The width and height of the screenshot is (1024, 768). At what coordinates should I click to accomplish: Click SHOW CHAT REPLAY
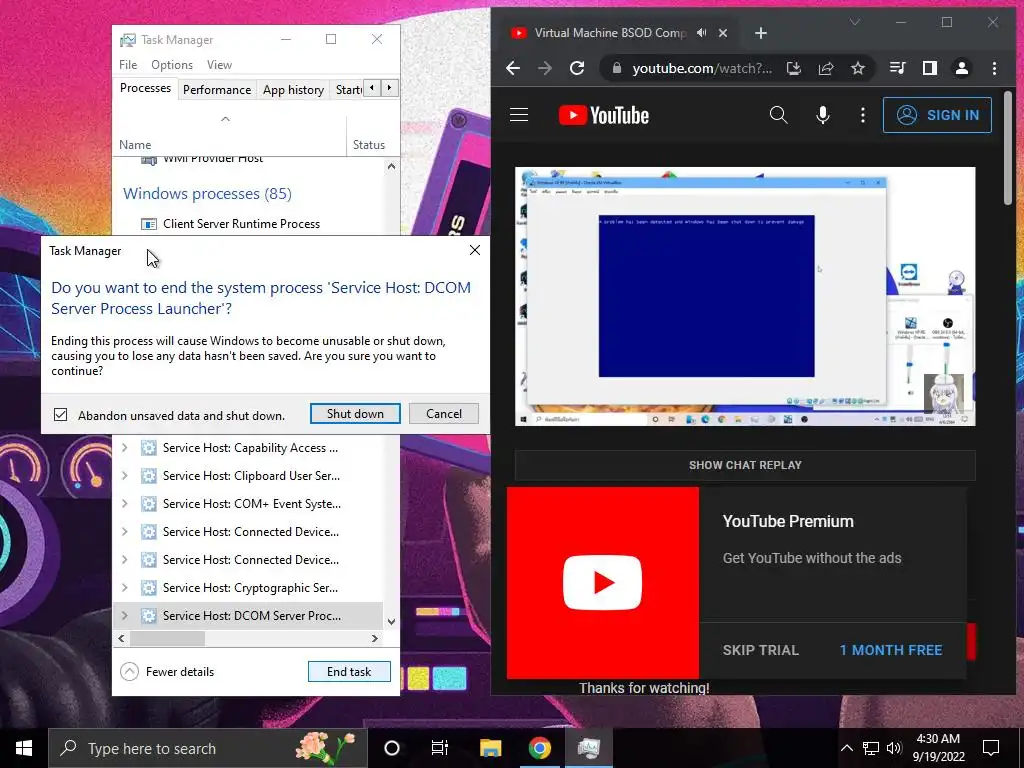745,465
